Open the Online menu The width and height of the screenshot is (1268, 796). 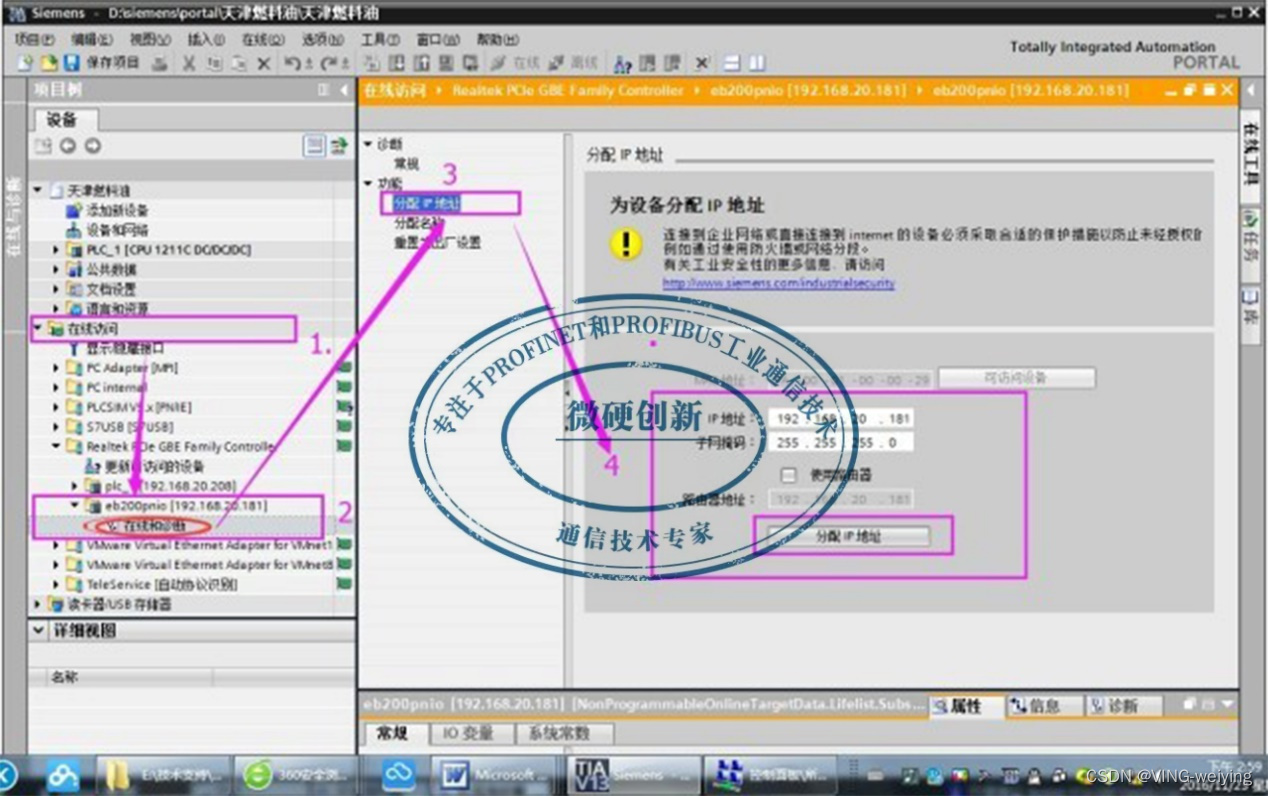264,39
